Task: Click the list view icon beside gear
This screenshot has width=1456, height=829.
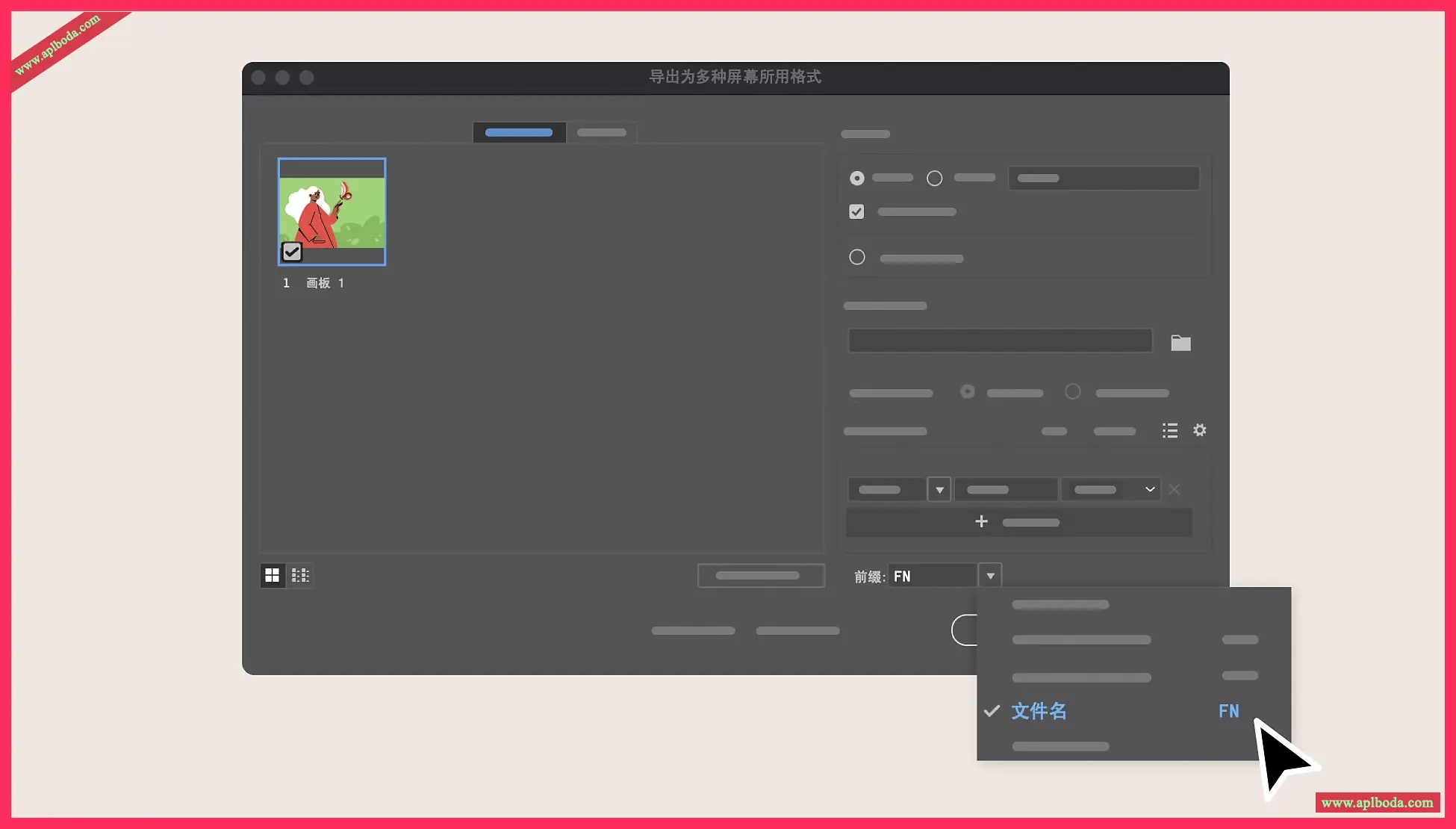Action: click(x=1170, y=430)
